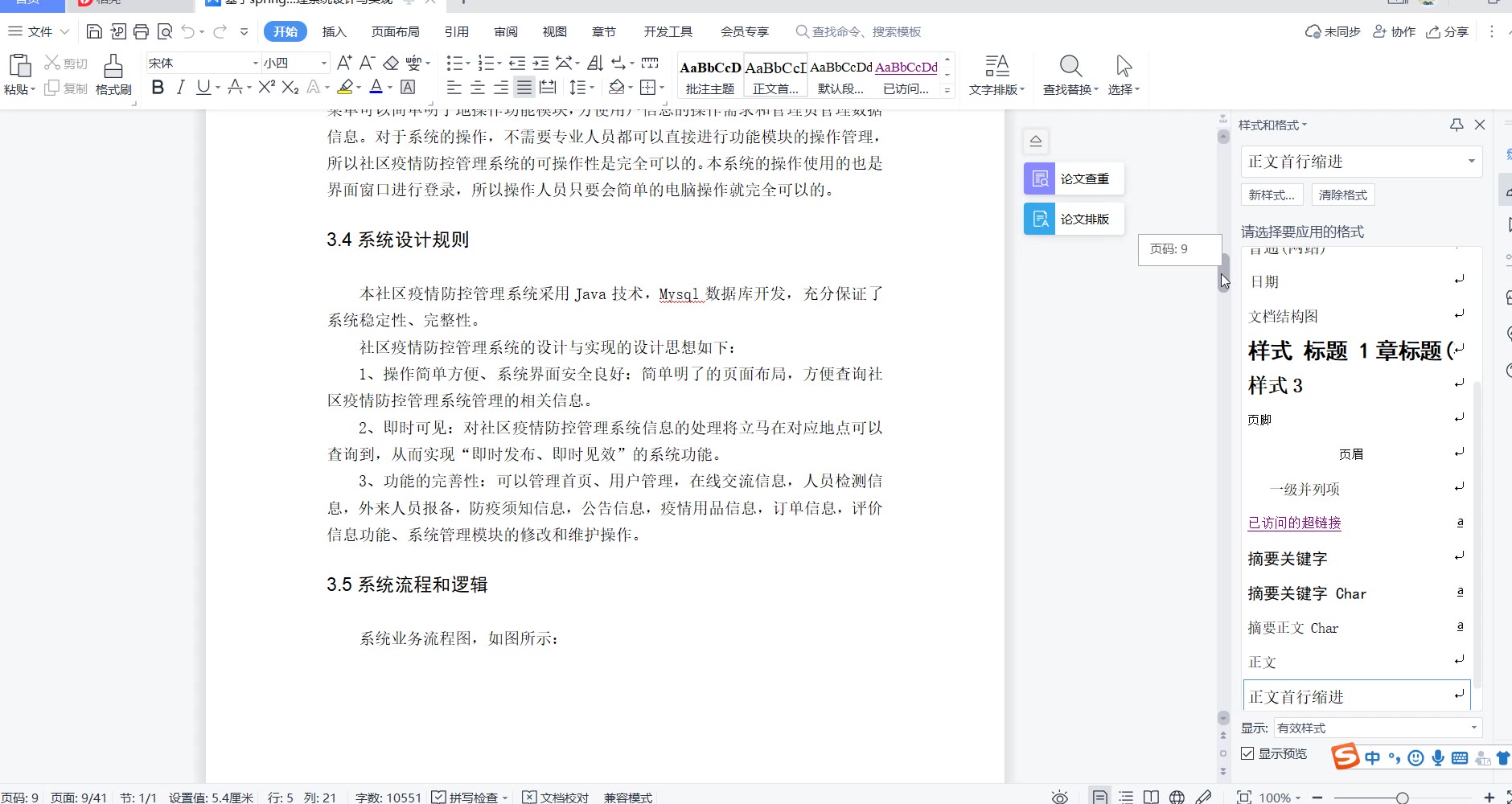Open the line spacing dropdown arrow
This screenshot has width=1512, height=804.
593,87
